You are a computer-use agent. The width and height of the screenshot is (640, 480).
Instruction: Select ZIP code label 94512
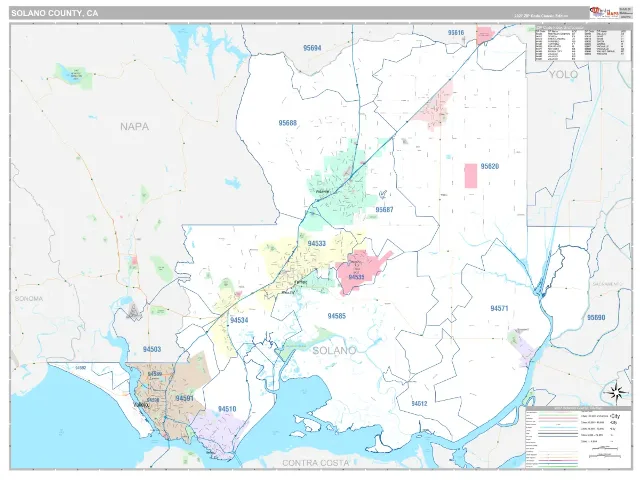(419, 404)
